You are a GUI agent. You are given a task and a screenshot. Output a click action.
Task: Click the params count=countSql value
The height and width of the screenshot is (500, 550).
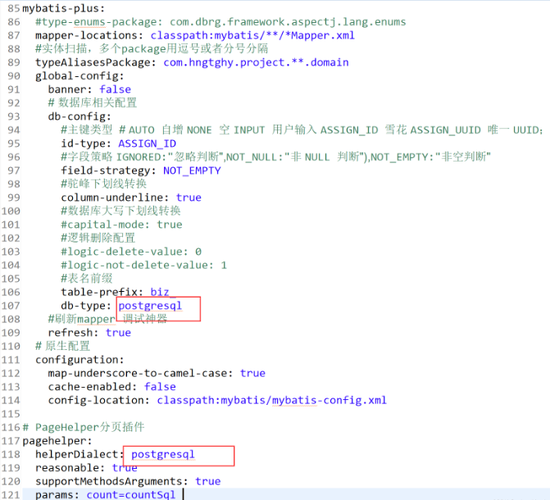coord(131,495)
